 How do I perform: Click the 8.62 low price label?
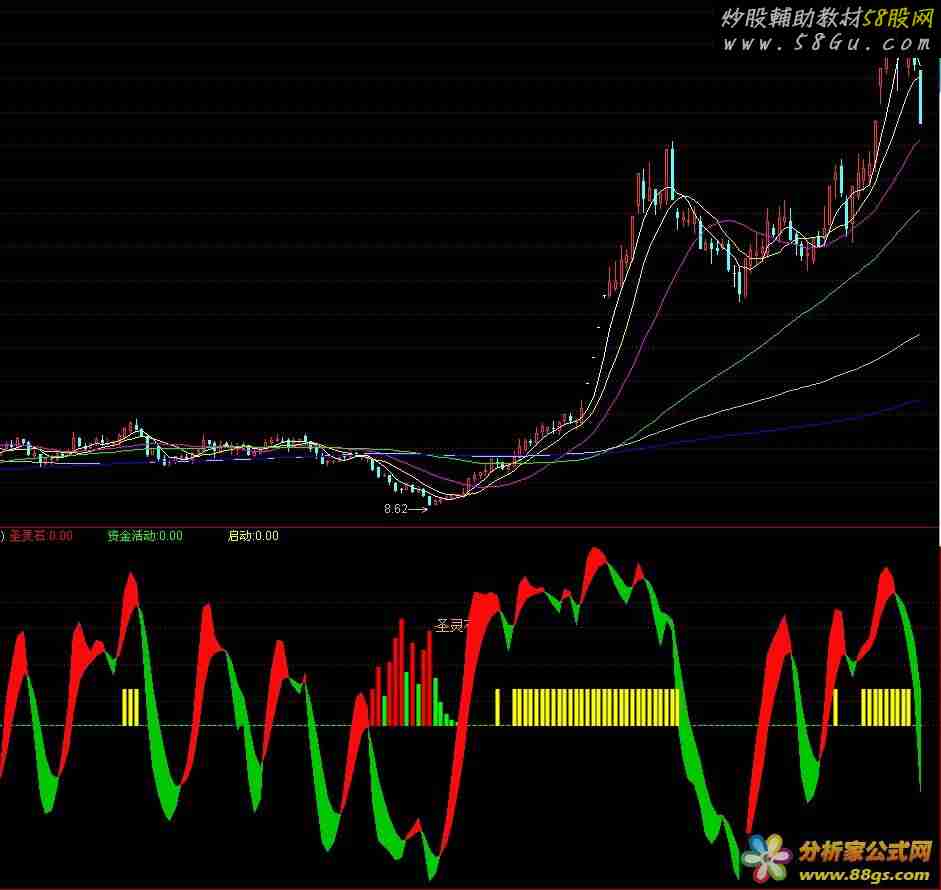click(x=396, y=509)
